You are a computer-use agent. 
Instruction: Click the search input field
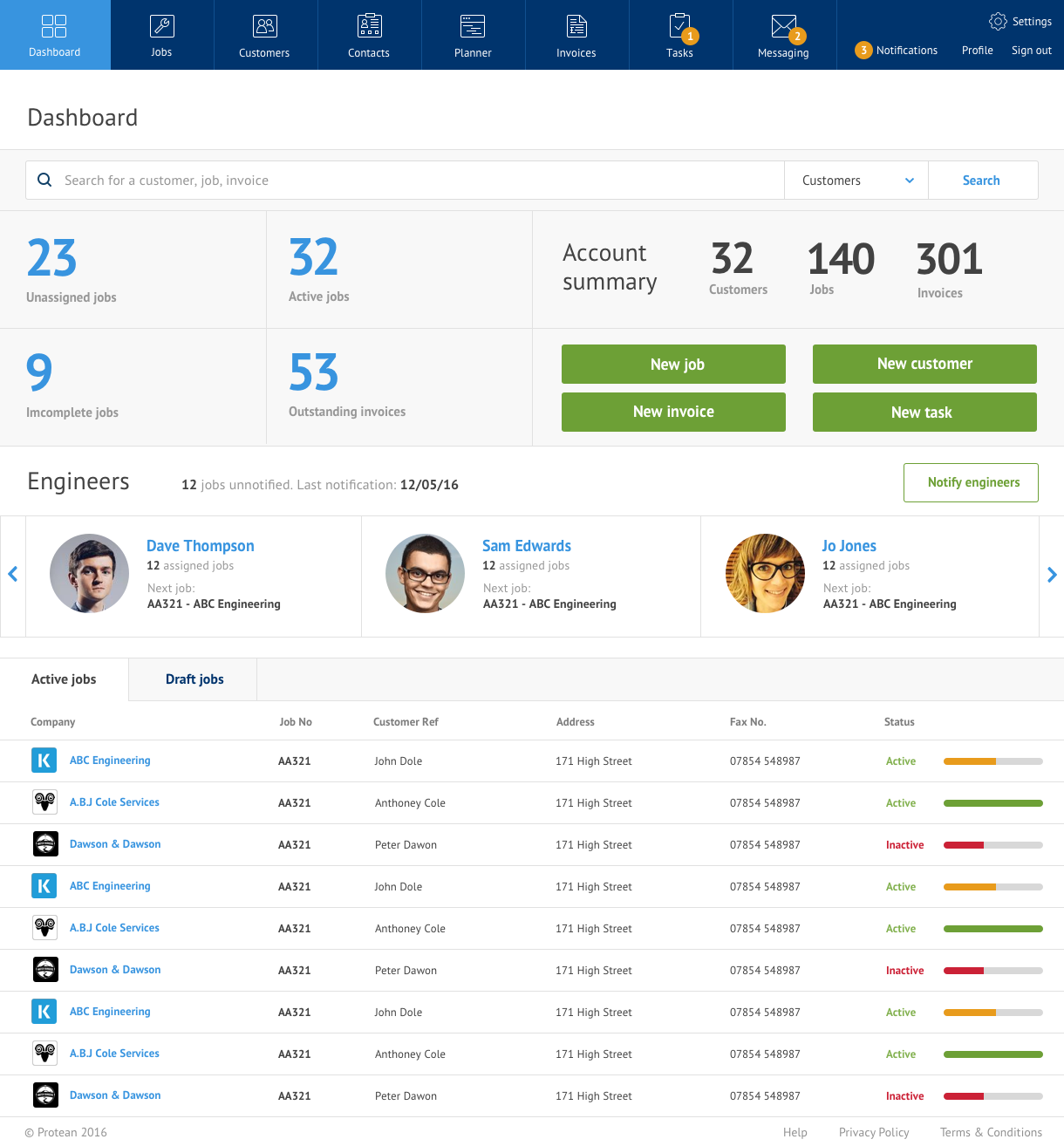click(406, 181)
